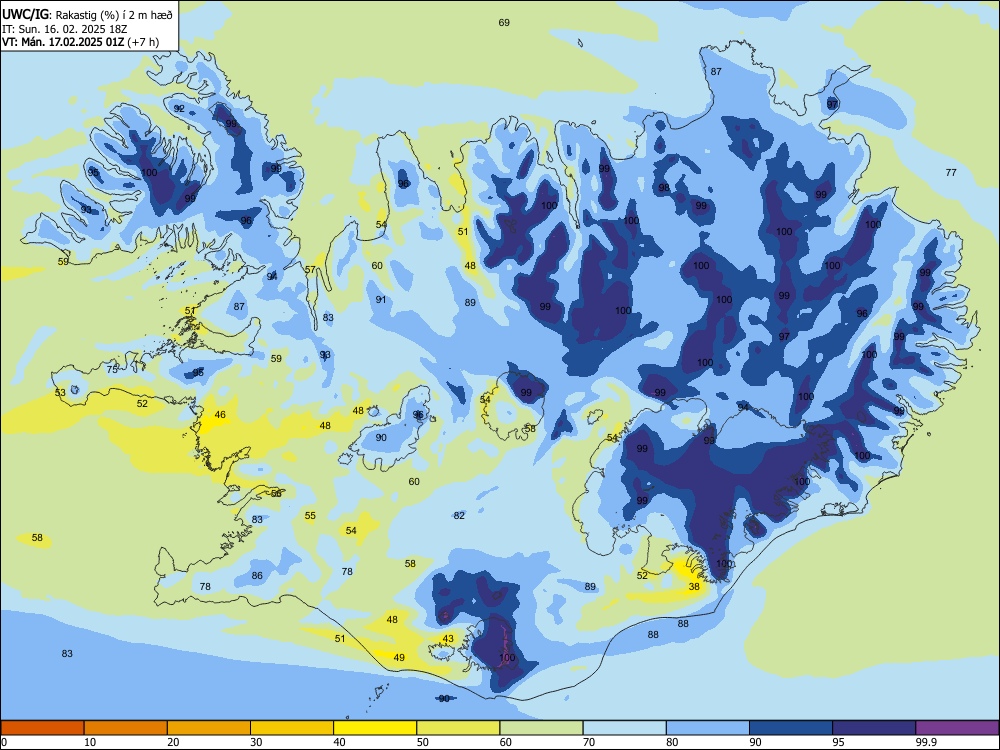This screenshot has height=750, width=1000.
Task: Click the humidity value 77 off the east coast
Action: [951, 173]
